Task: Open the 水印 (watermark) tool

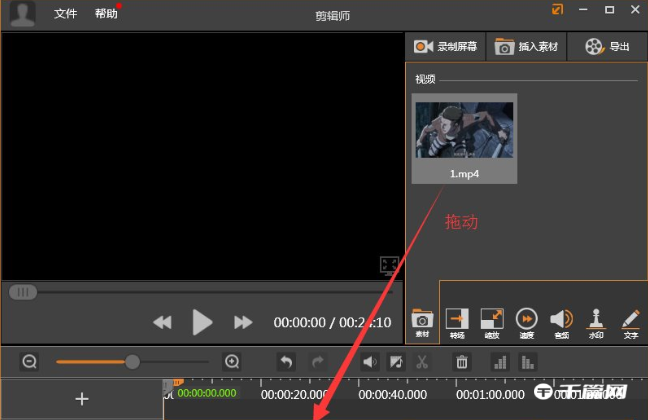Action: [596, 322]
